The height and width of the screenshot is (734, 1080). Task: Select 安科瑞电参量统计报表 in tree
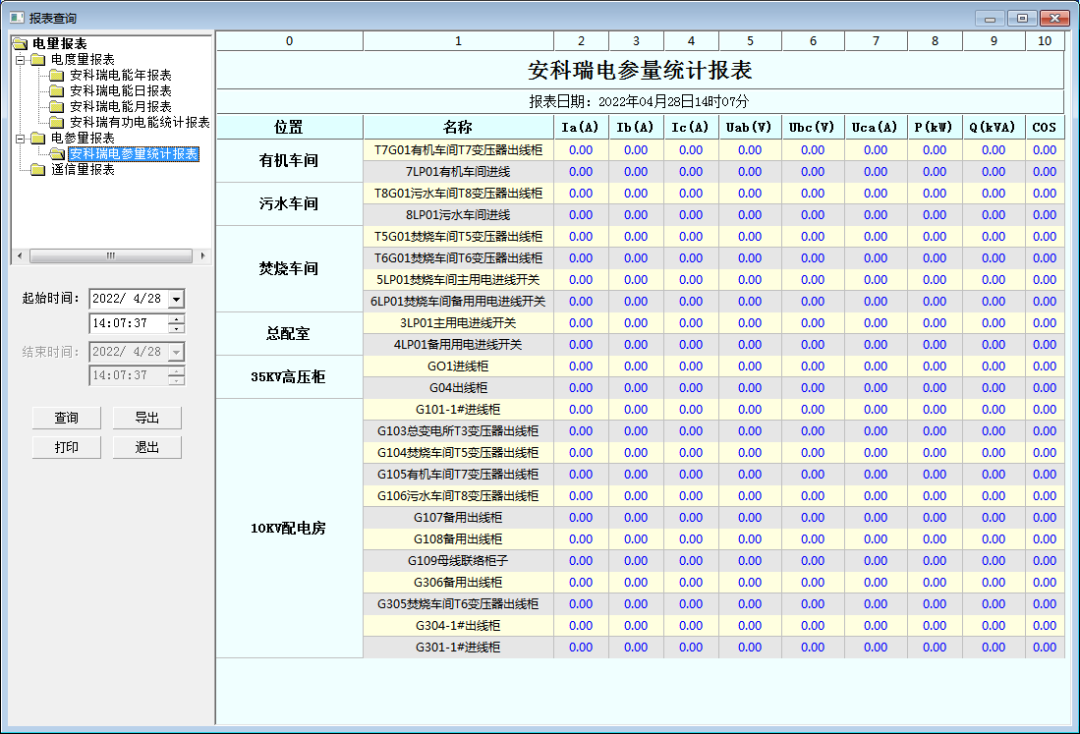[134, 154]
